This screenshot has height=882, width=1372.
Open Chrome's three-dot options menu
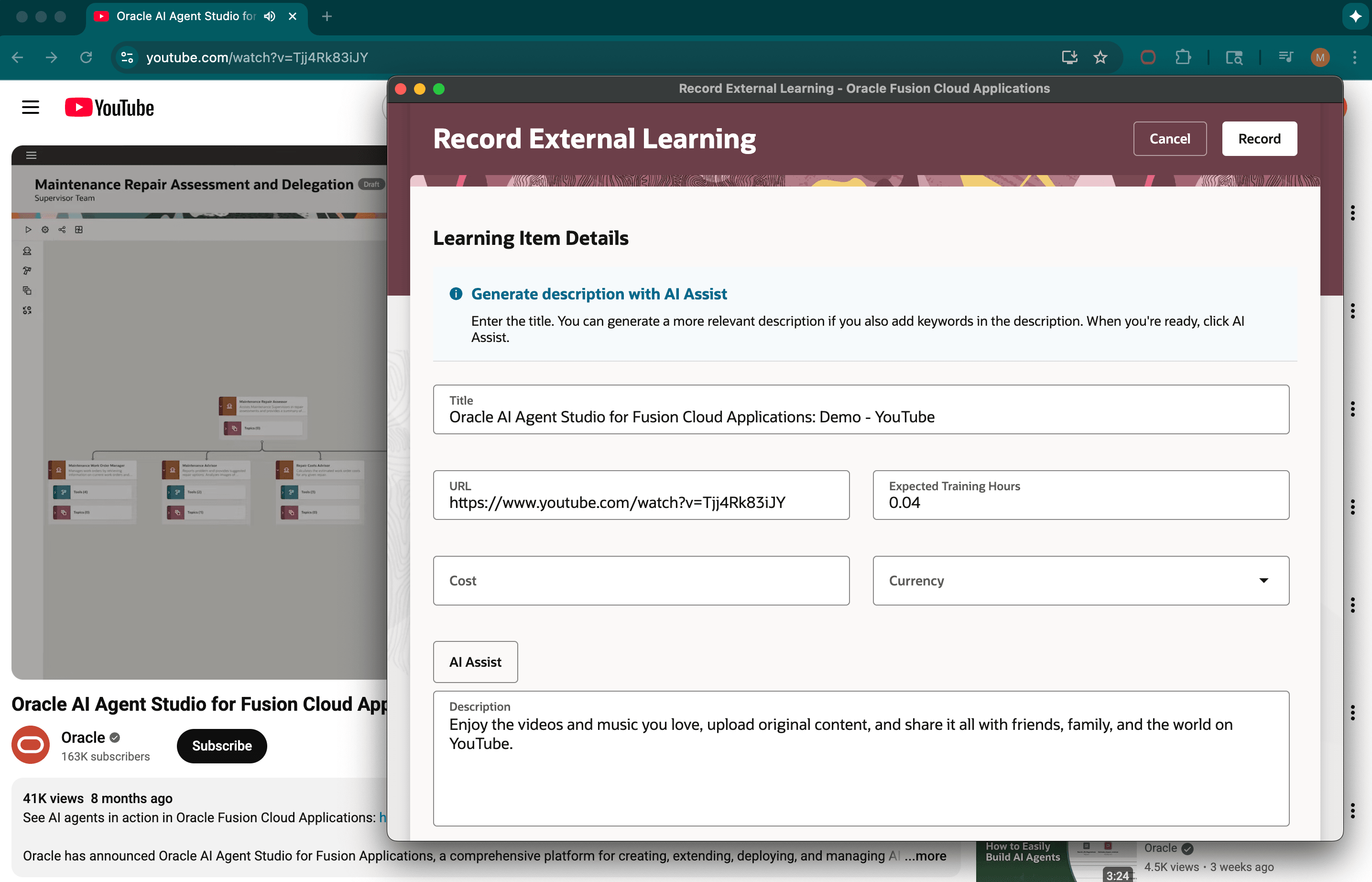click(x=1355, y=57)
